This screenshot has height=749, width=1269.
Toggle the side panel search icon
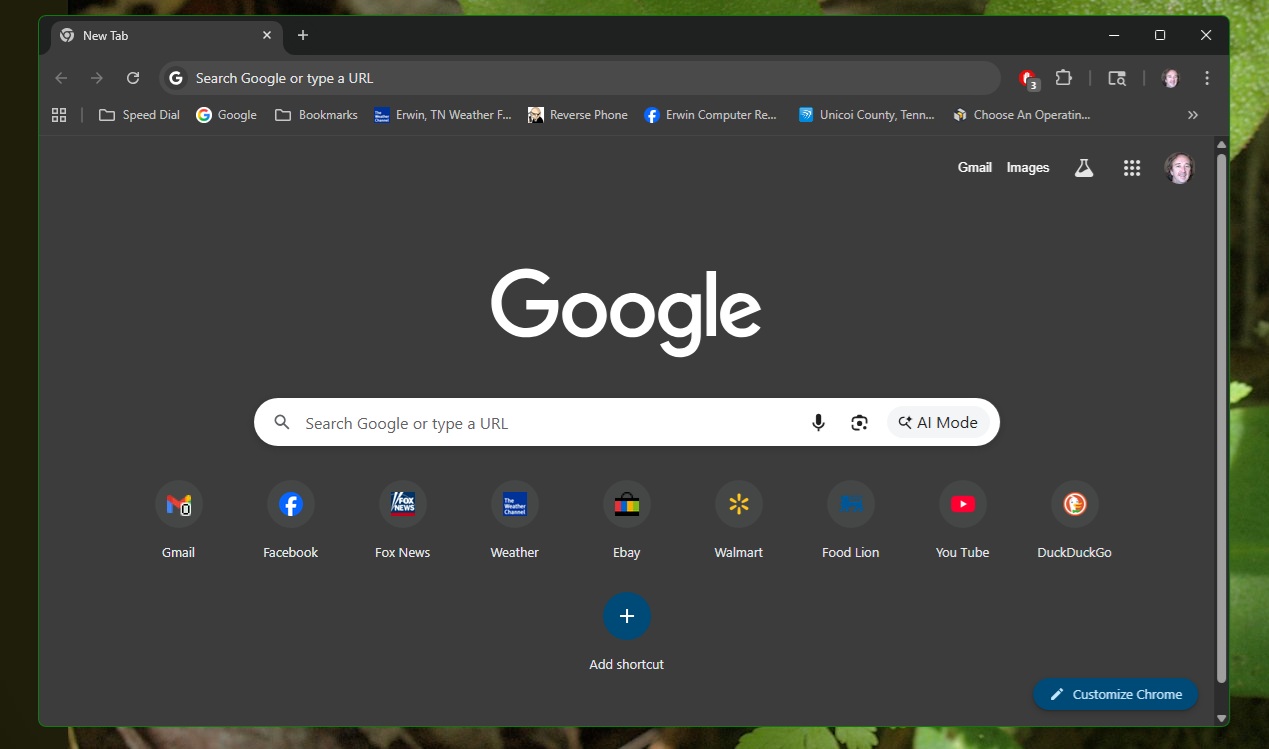pyautogui.click(x=1117, y=78)
